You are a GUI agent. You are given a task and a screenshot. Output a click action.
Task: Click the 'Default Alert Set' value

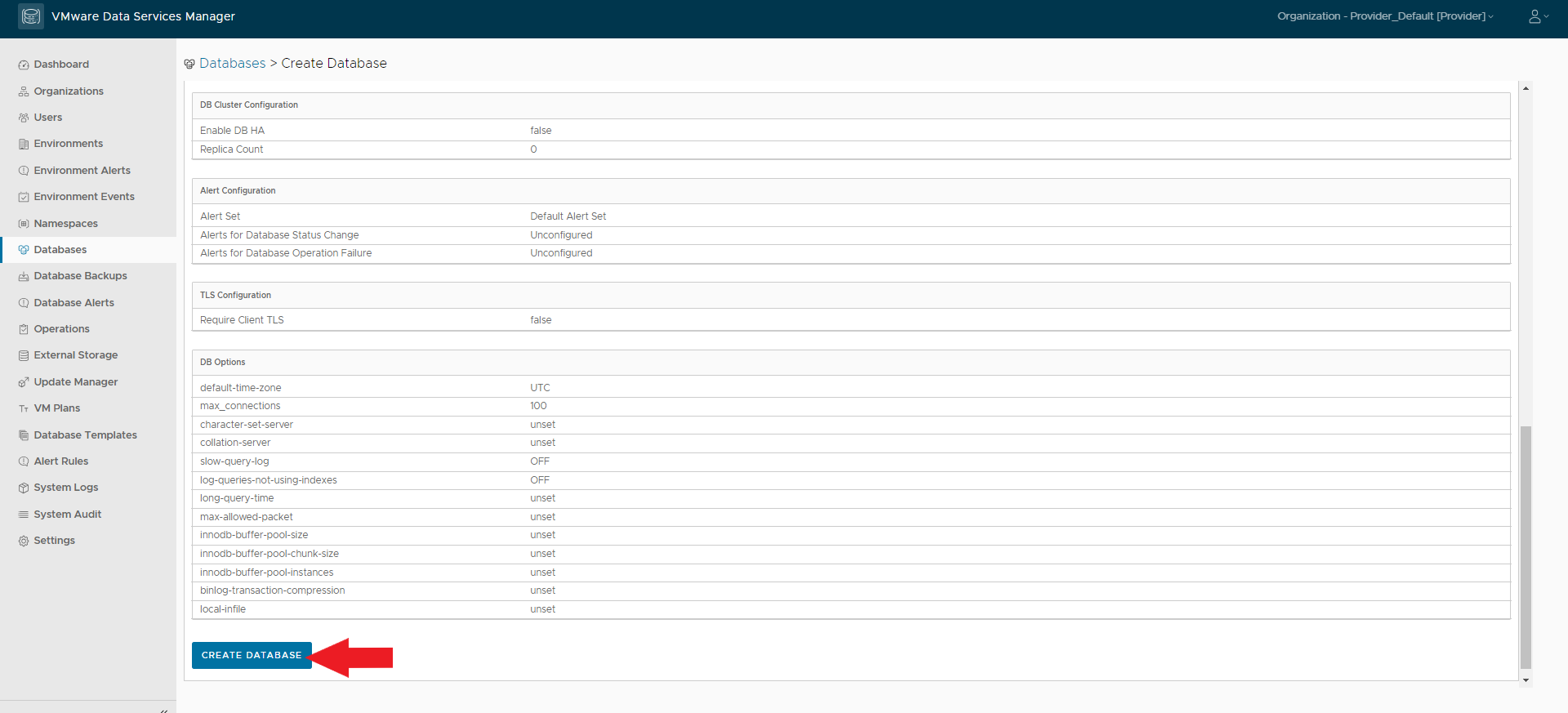tap(568, 216)
